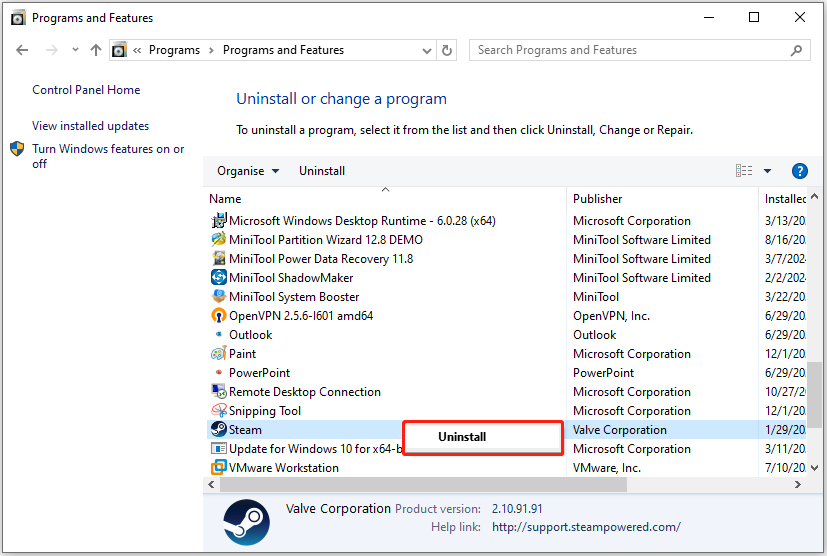Sort list by Publisher column header
The image size is (827, 556).
tap(598, 199)
